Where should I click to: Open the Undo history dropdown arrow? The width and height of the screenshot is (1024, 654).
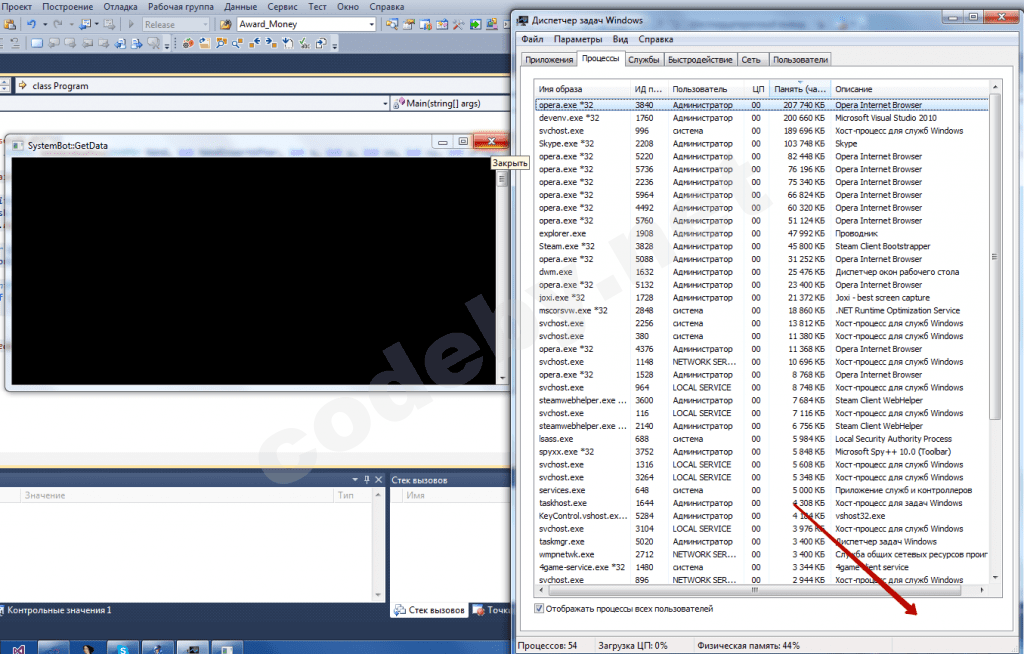pyautogui.click(x=45, y=24)
